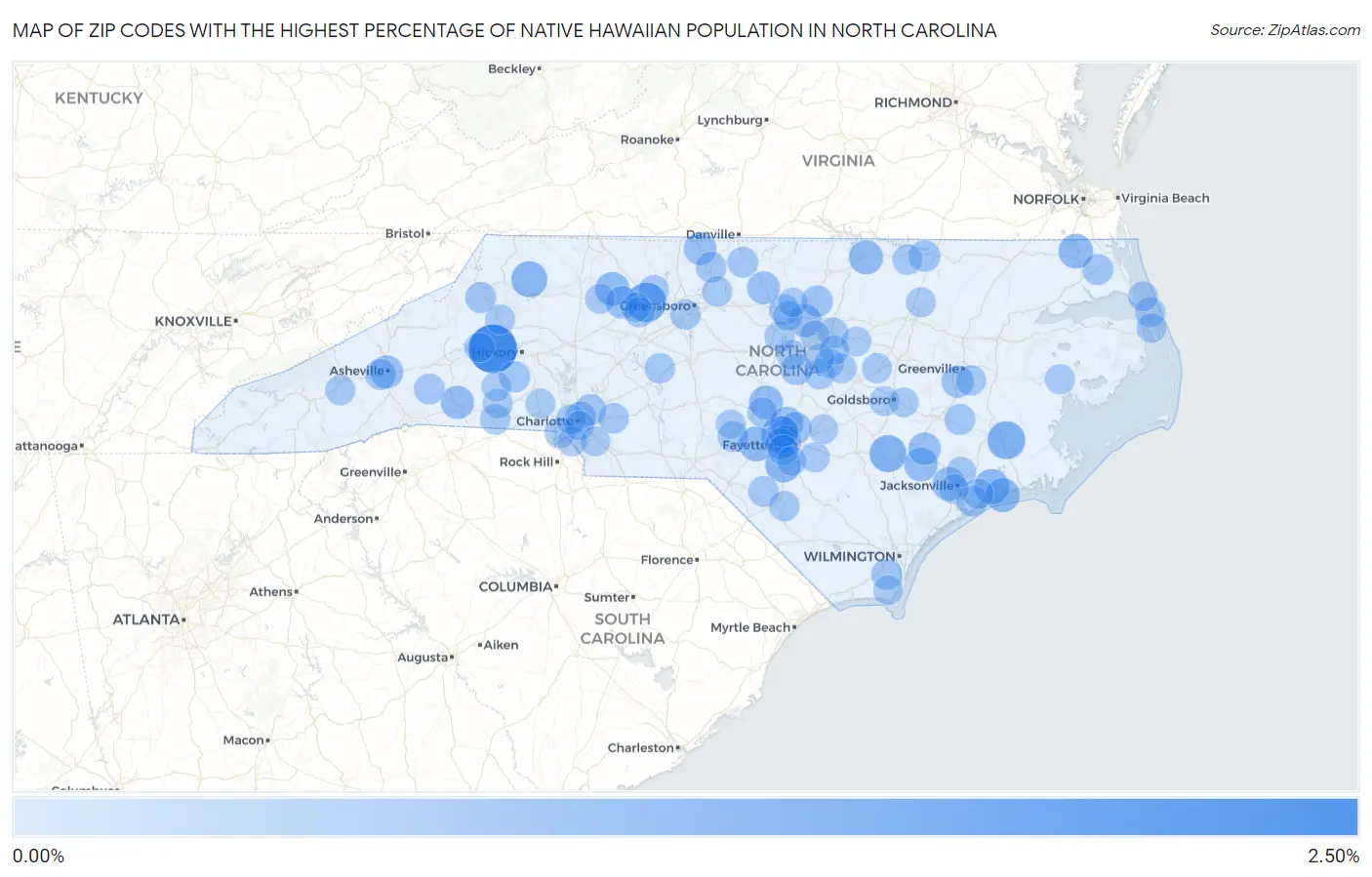This screenshot has height=877, width=1372.
Task: Click the Danville city label
Action: tap(710, 235)
